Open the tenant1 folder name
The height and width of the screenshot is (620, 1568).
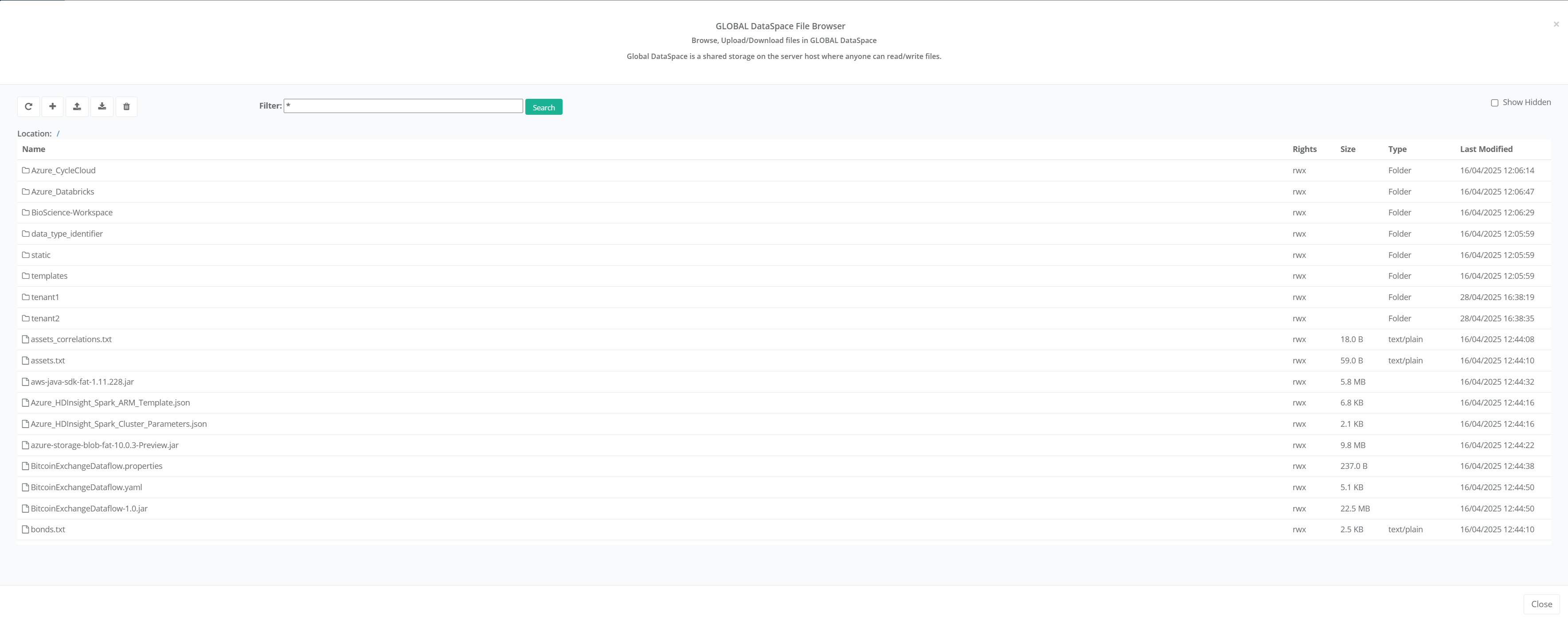[45, 297]
